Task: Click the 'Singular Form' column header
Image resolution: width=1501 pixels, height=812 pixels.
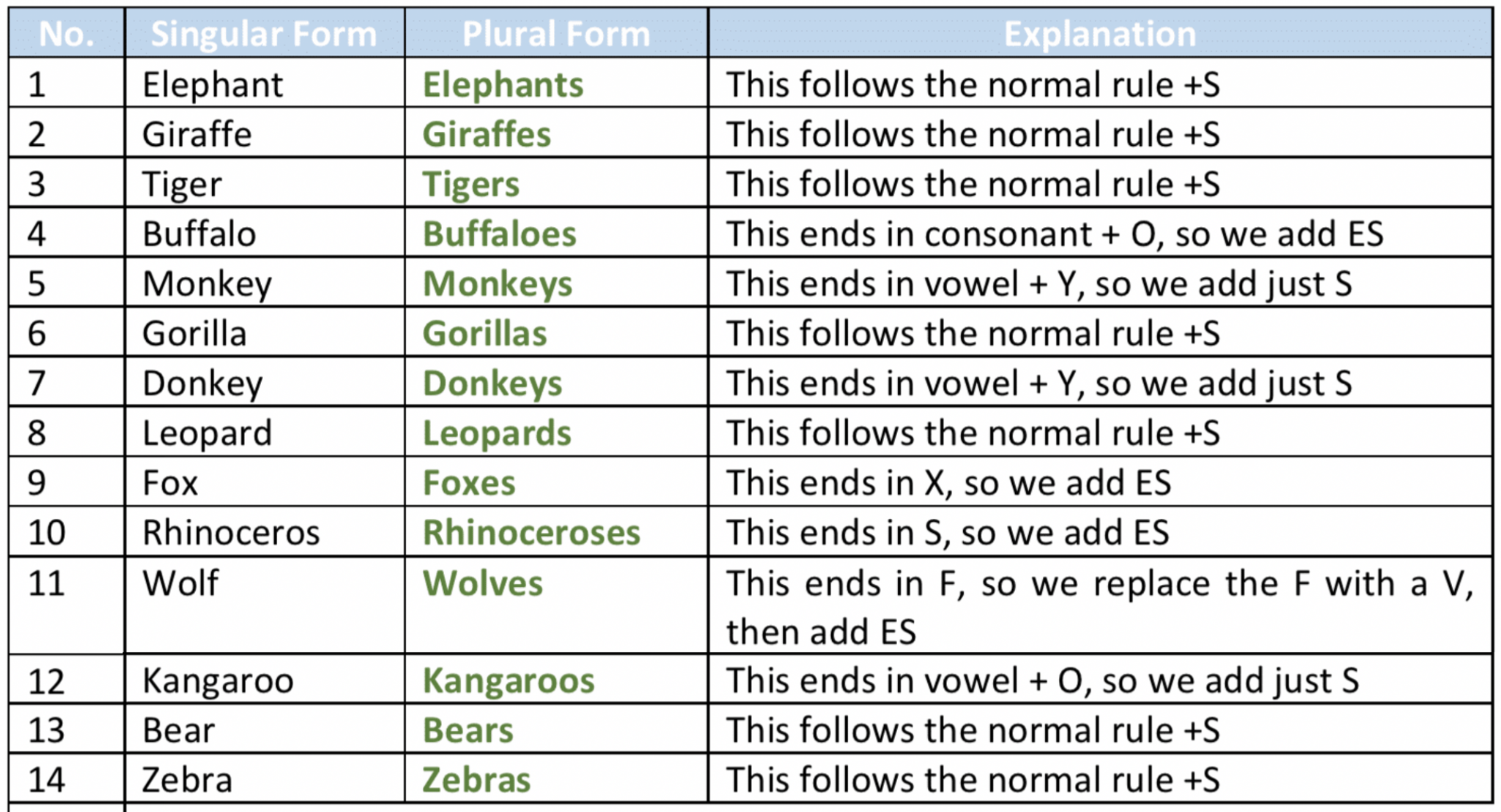Action: coord(264,34)
